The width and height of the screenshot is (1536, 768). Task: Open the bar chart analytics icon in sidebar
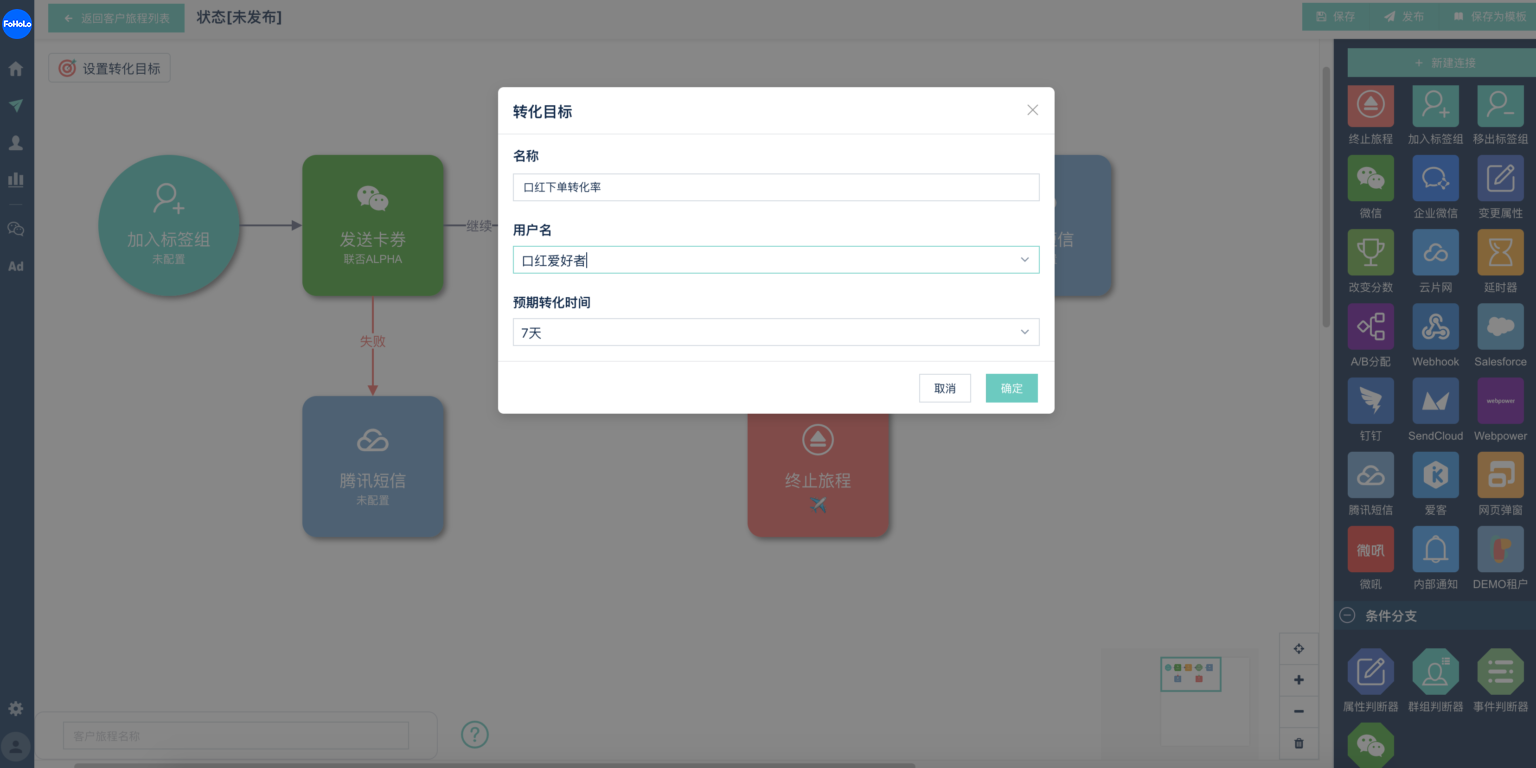coord(16,180)
